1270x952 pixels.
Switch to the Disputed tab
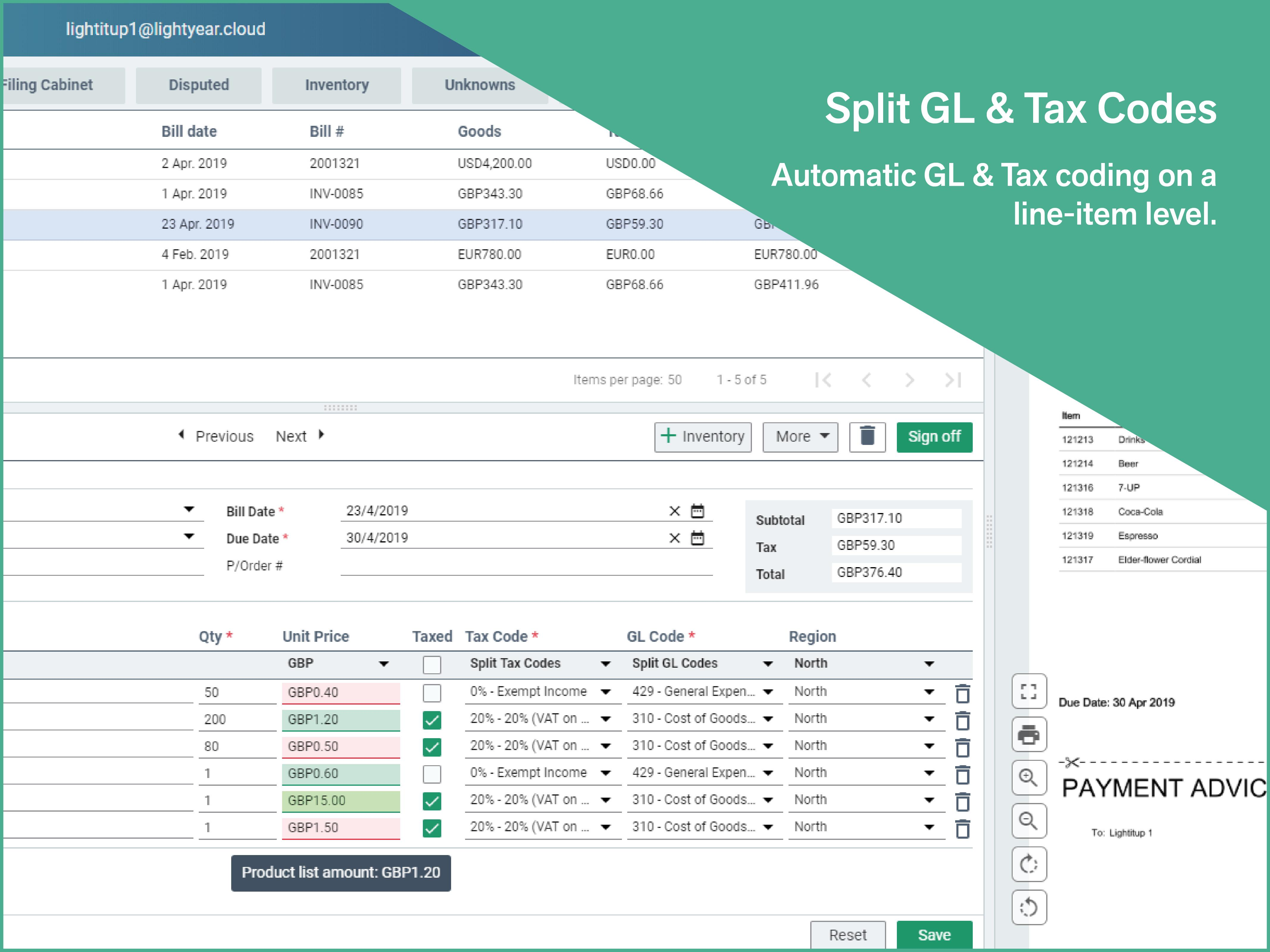(x=199, y=85)
